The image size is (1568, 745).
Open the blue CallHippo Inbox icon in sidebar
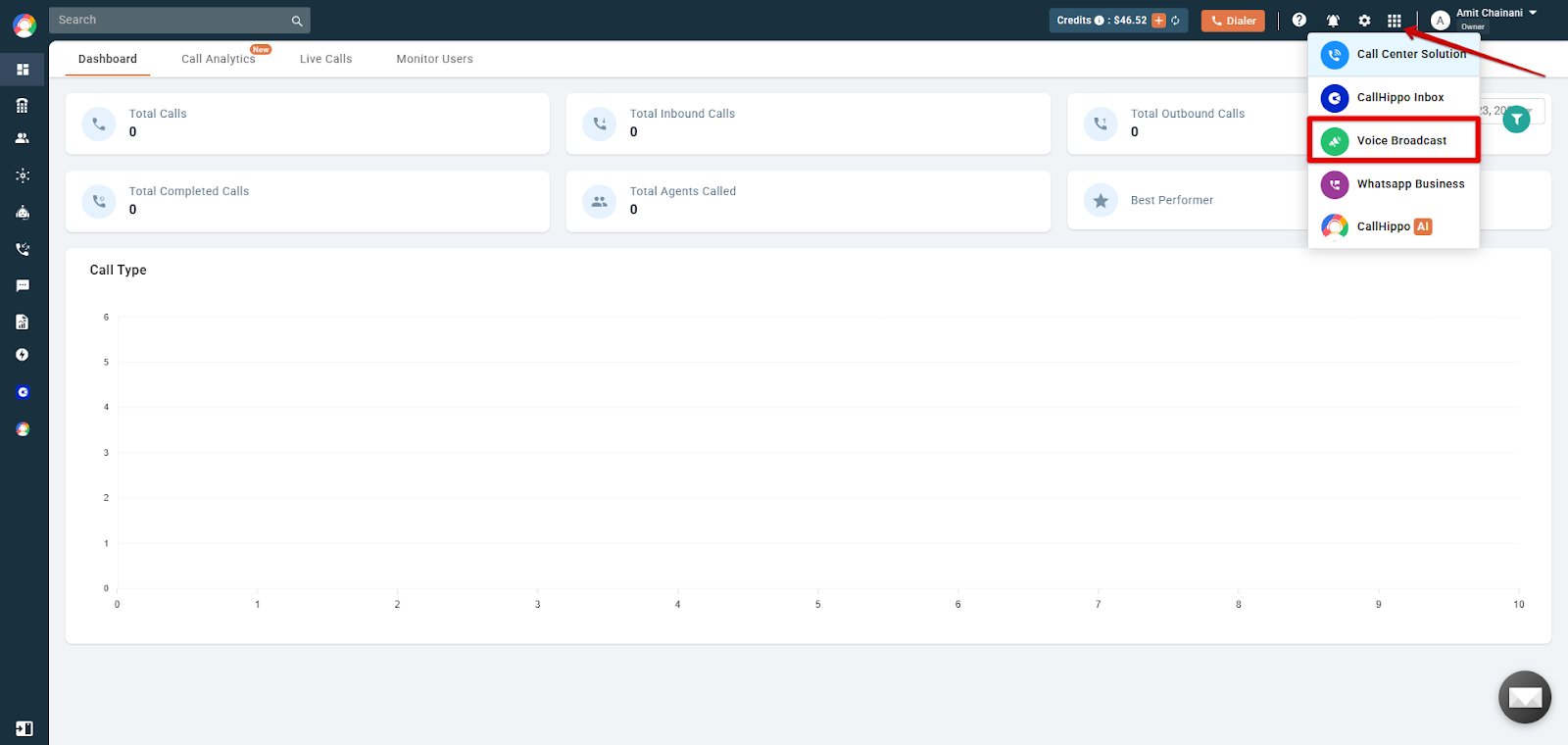coord(23,392)
